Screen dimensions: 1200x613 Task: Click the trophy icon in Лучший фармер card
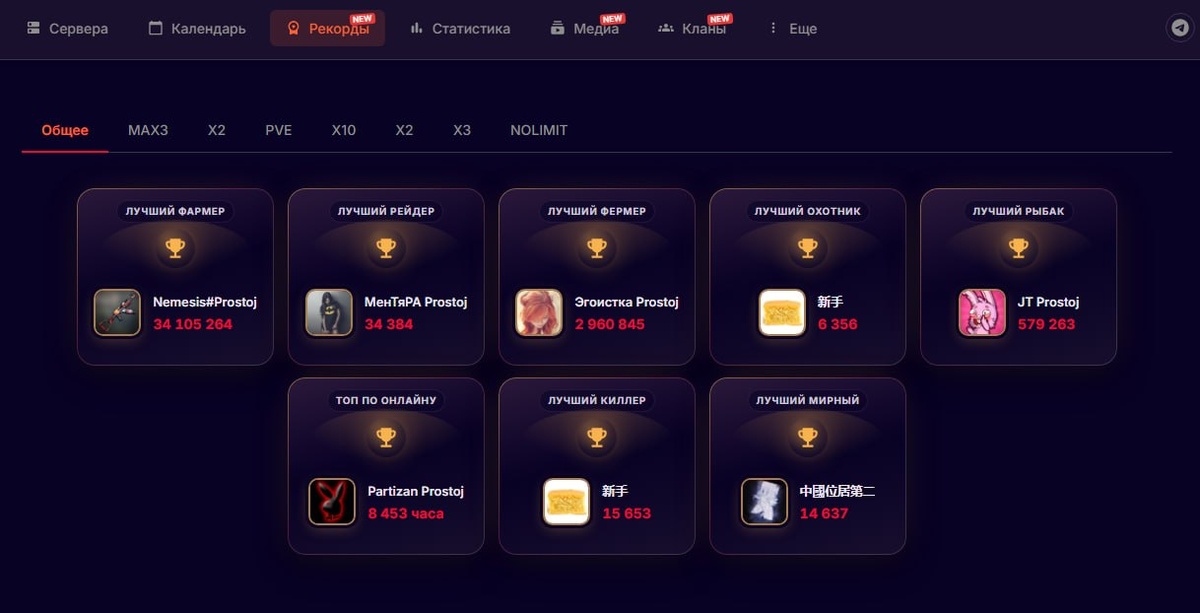(175, 248)
